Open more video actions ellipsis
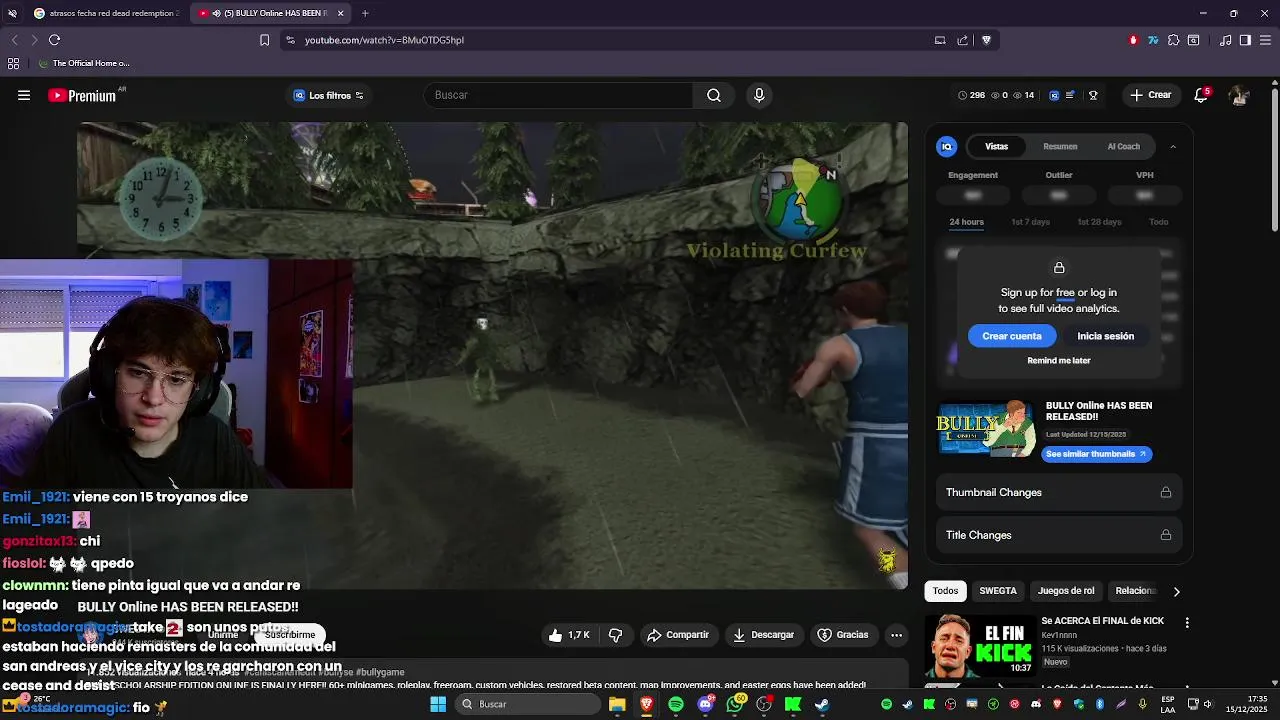 [x=896, y=635]
